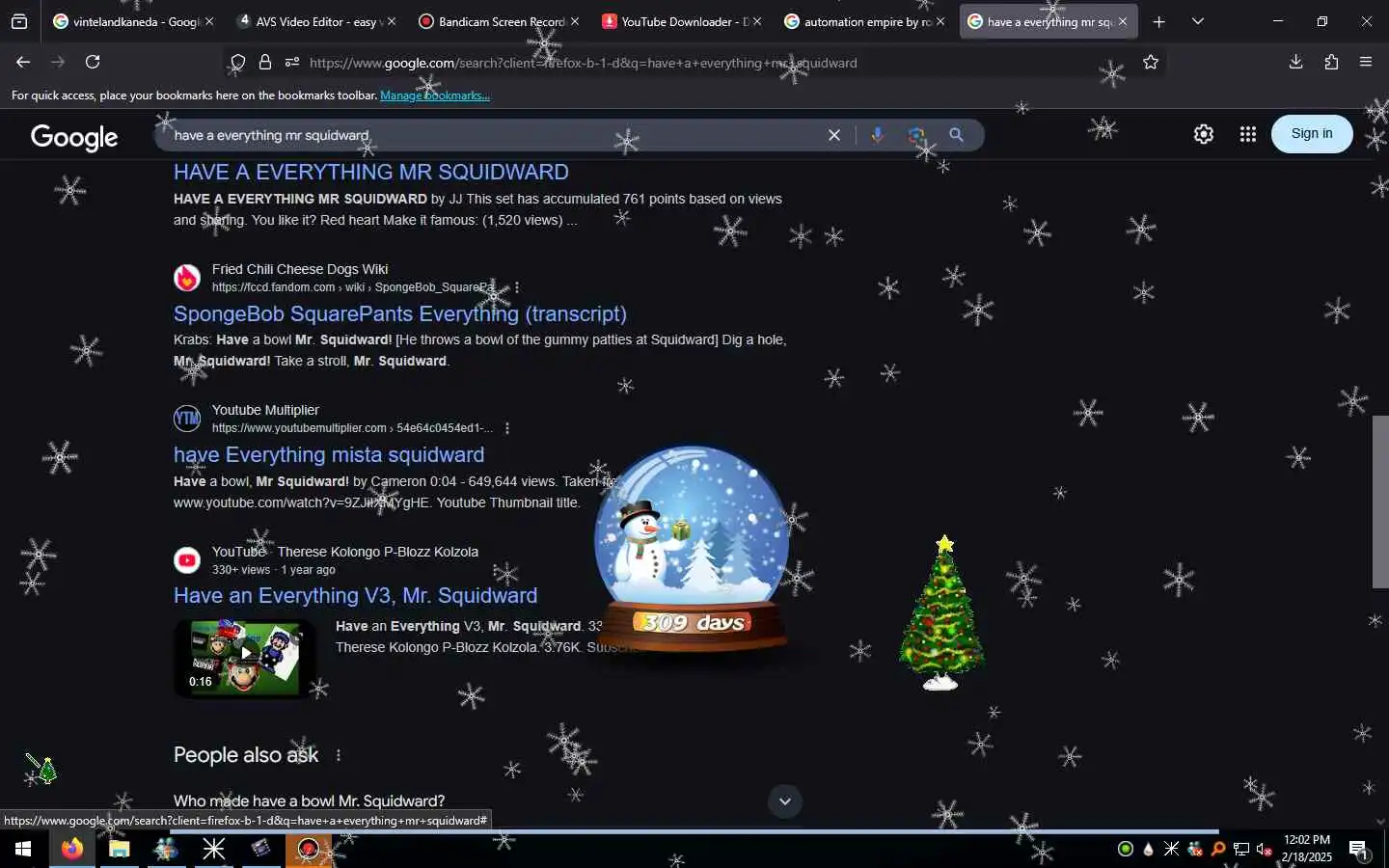Open Have an Everything V3 video result
The width and height of the screenshot is (1389, 868).
(x=356, y=595)
